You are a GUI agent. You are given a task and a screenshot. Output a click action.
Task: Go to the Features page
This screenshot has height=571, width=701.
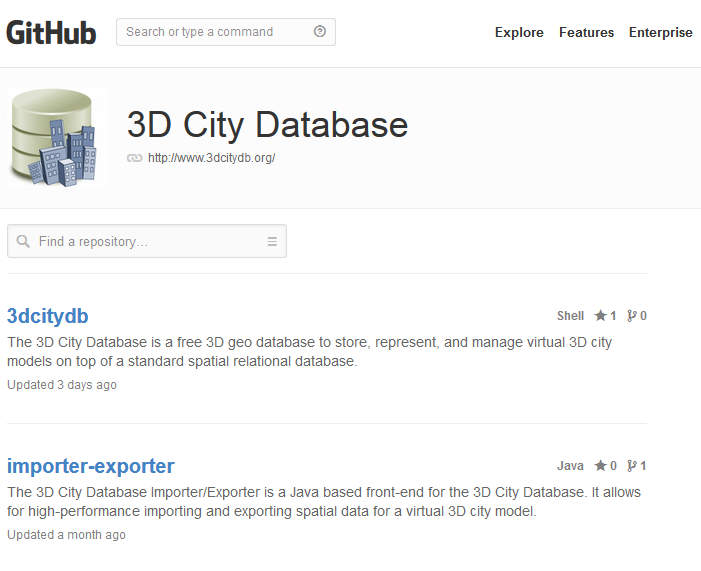click(587, 32)
